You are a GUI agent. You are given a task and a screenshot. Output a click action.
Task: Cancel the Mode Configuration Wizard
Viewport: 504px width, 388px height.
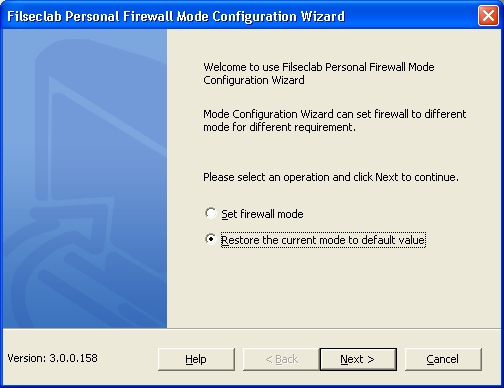click(x=443, y=359)
